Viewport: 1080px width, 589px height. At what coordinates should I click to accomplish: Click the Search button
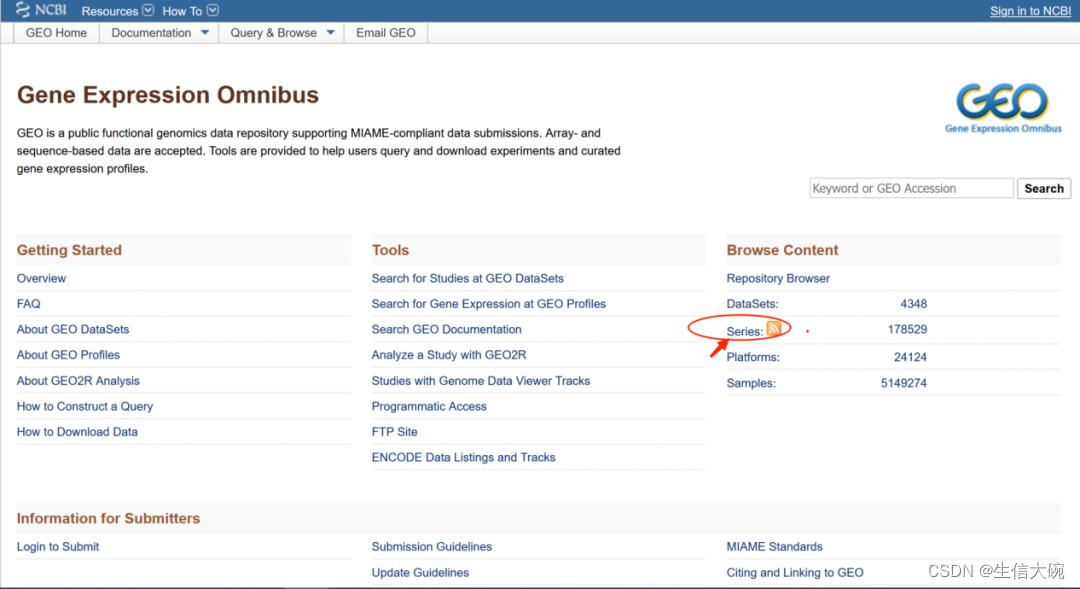tap(1043, 188)
